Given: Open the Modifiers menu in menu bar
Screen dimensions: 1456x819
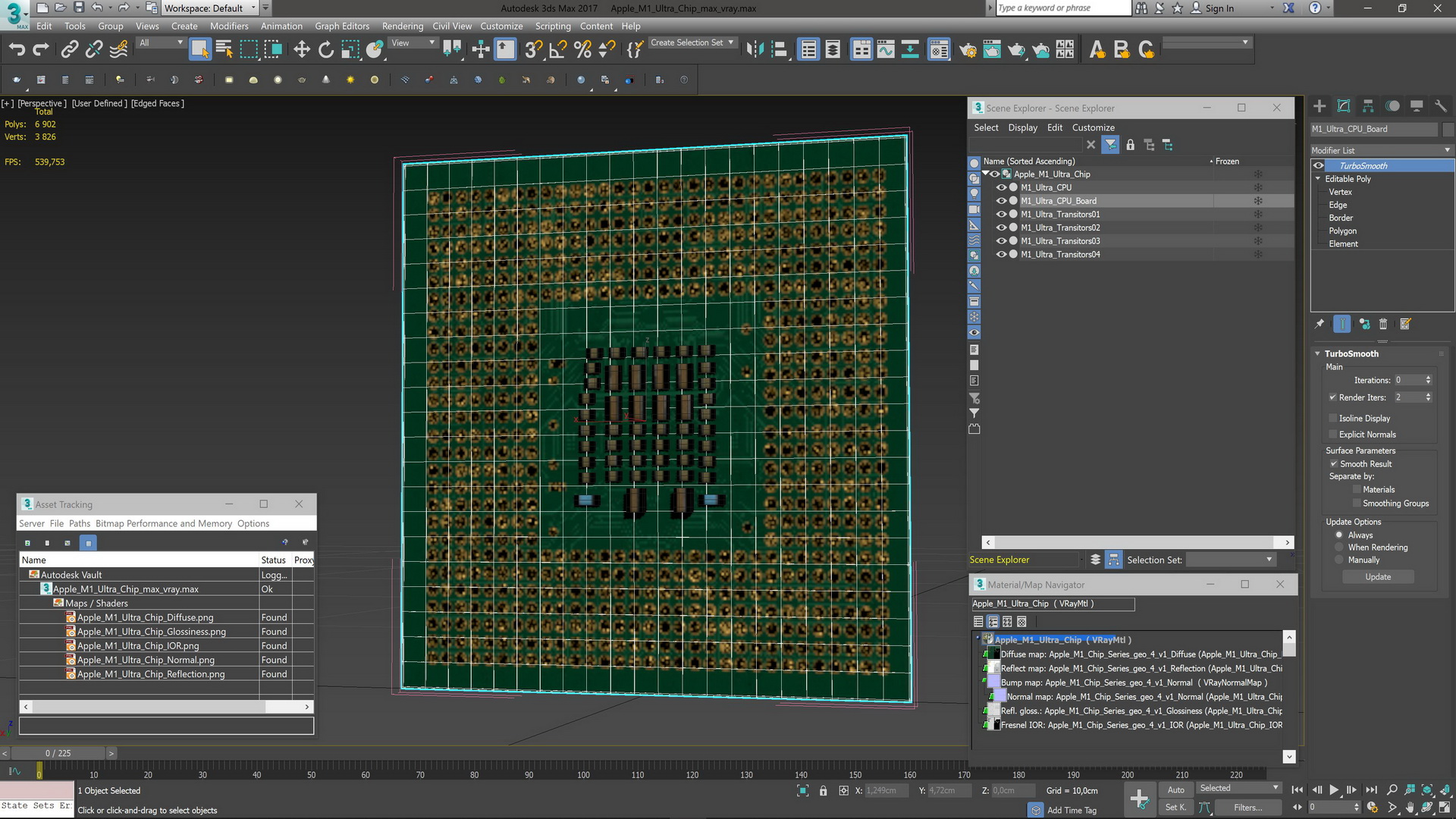Looking at the screenshot, I should [229, 26].
